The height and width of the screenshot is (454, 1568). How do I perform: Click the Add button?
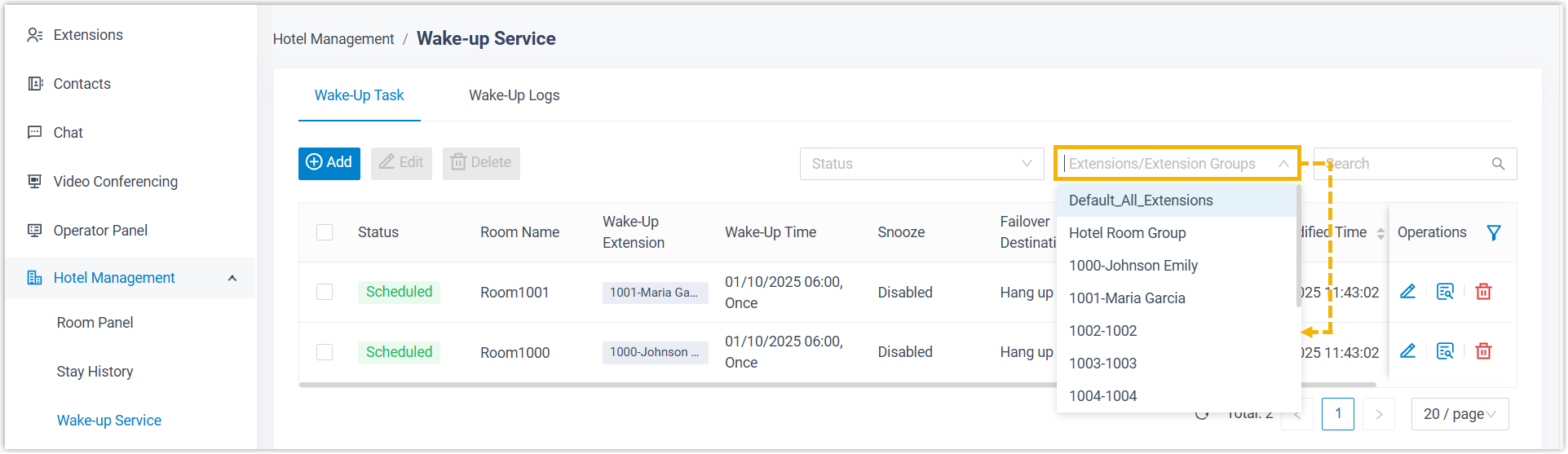pyautogui.click(x=329, y=163)
